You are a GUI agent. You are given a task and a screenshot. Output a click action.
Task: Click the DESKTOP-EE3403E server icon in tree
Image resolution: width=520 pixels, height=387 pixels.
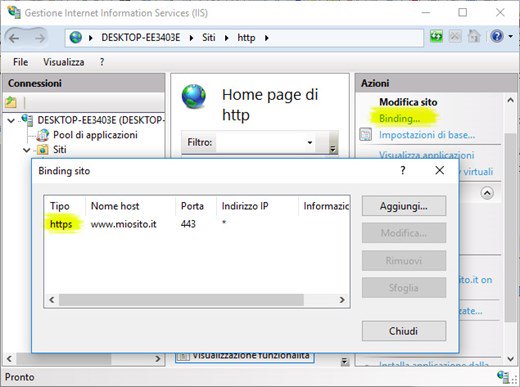tap(27, 120)
